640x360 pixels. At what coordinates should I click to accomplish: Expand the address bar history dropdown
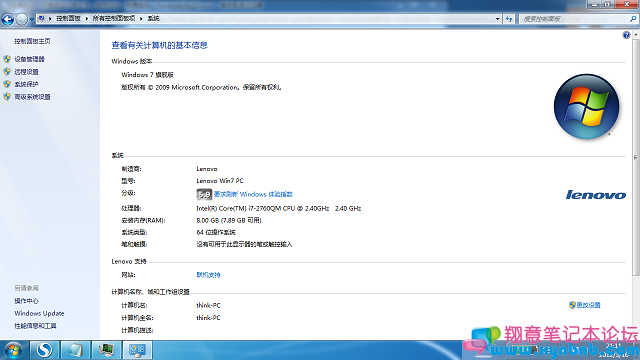[497, 19]
